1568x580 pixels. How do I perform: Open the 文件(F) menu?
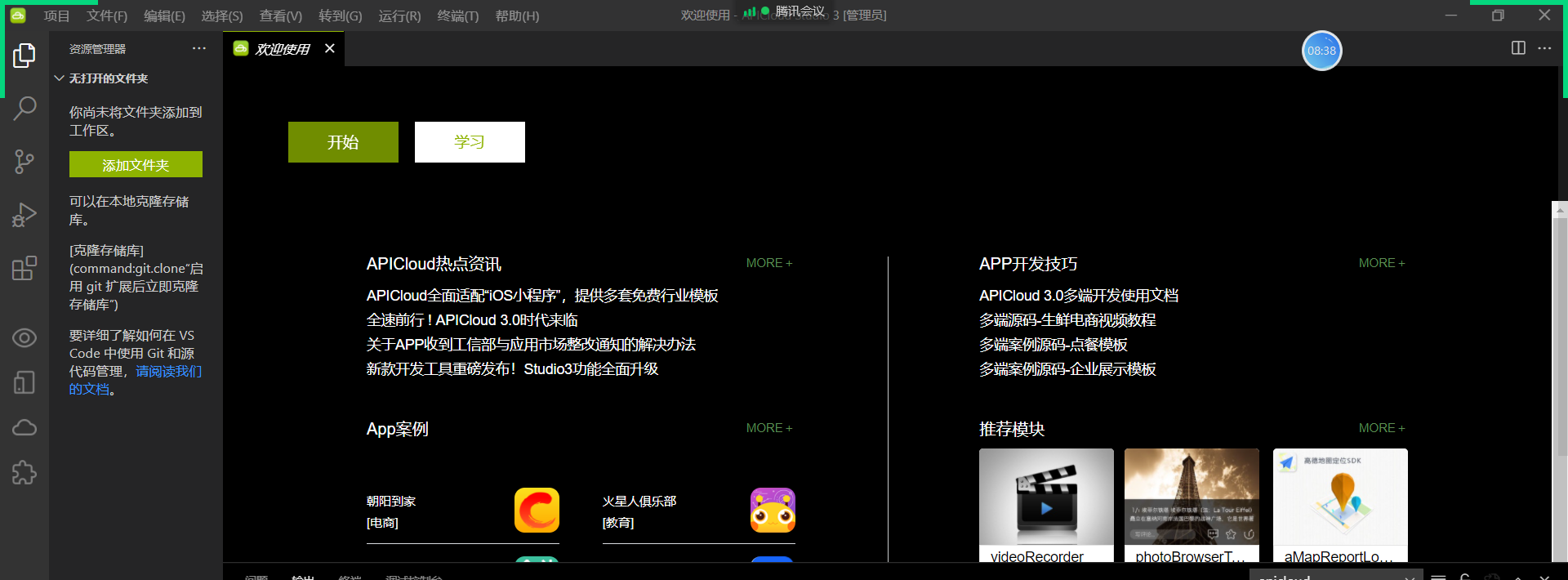[x=107, y=16]
